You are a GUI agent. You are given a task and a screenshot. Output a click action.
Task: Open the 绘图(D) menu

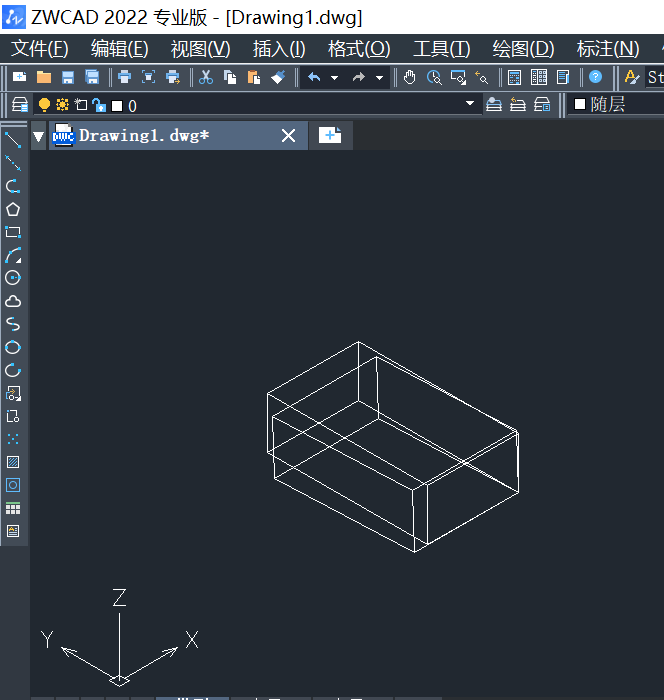click(x=523, y=49)
